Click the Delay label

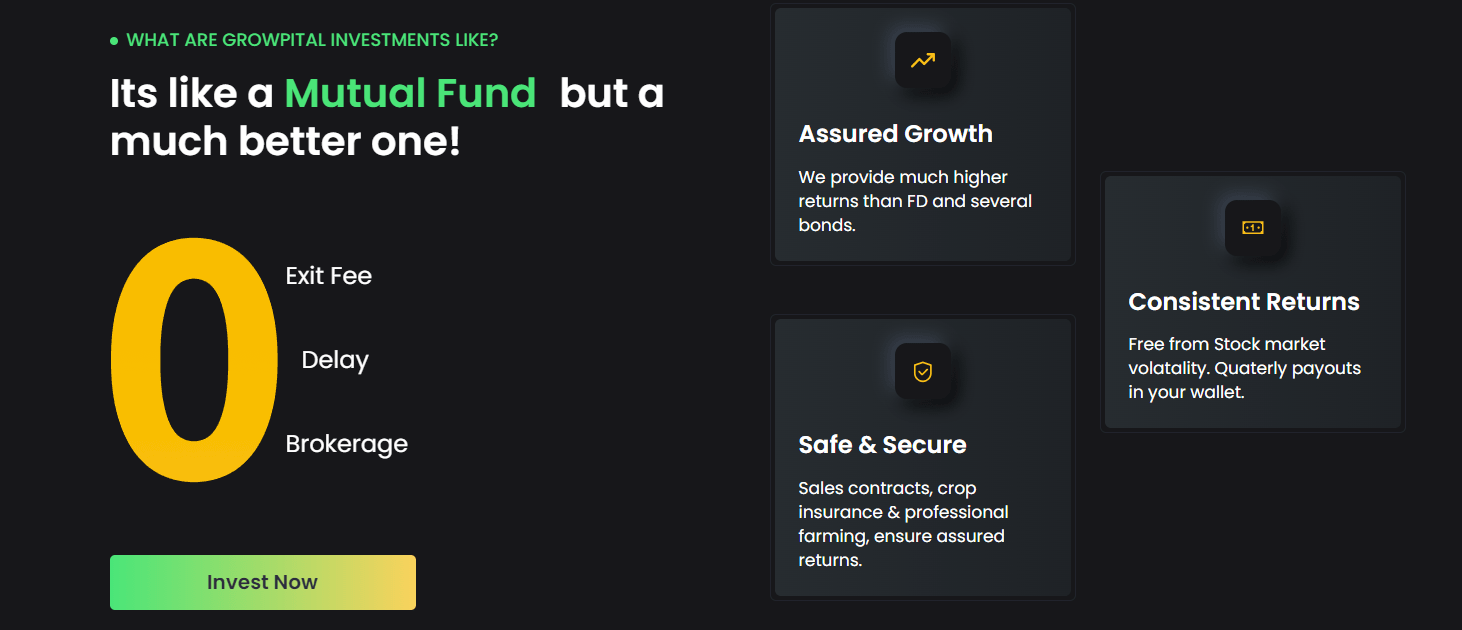coord(335,360)
